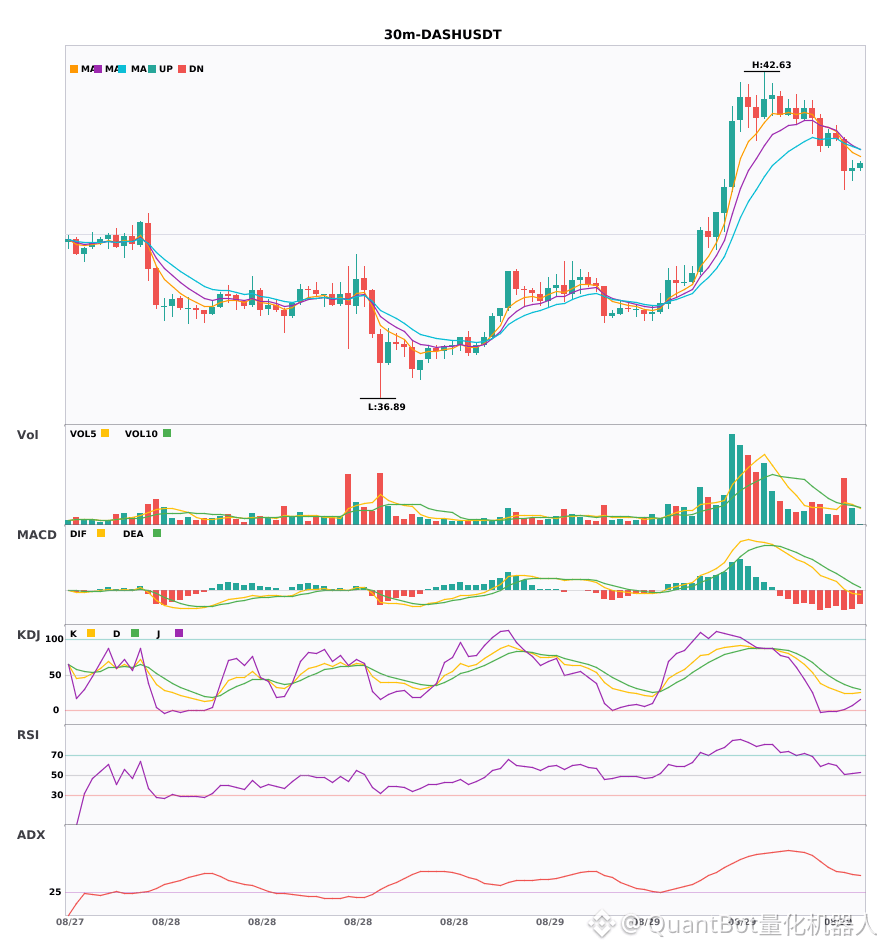
Task: Click the RSI axis value 70
Action: point(57,755)
